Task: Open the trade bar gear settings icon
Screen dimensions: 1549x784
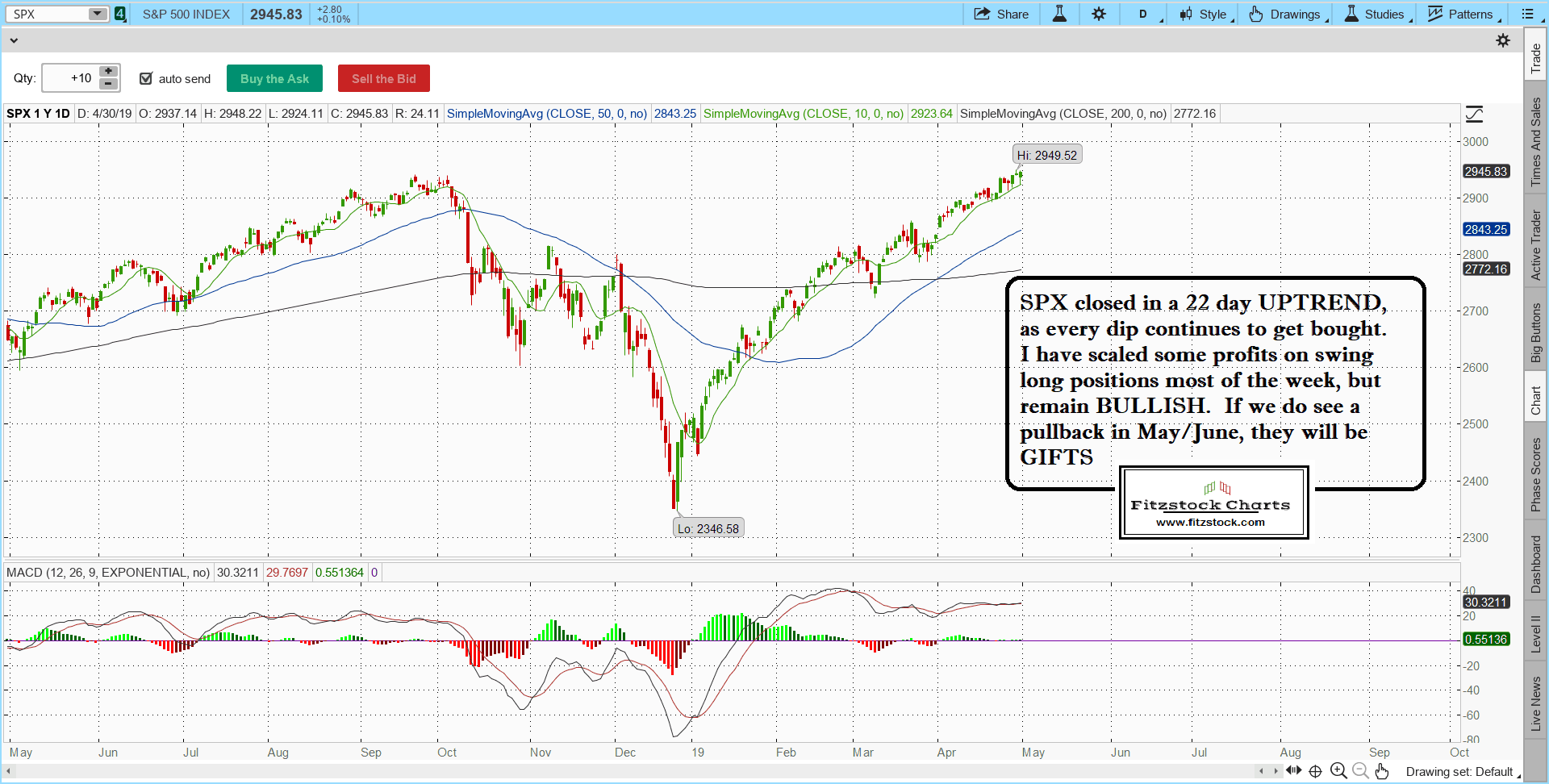Action: click(x=1503, y=40)
